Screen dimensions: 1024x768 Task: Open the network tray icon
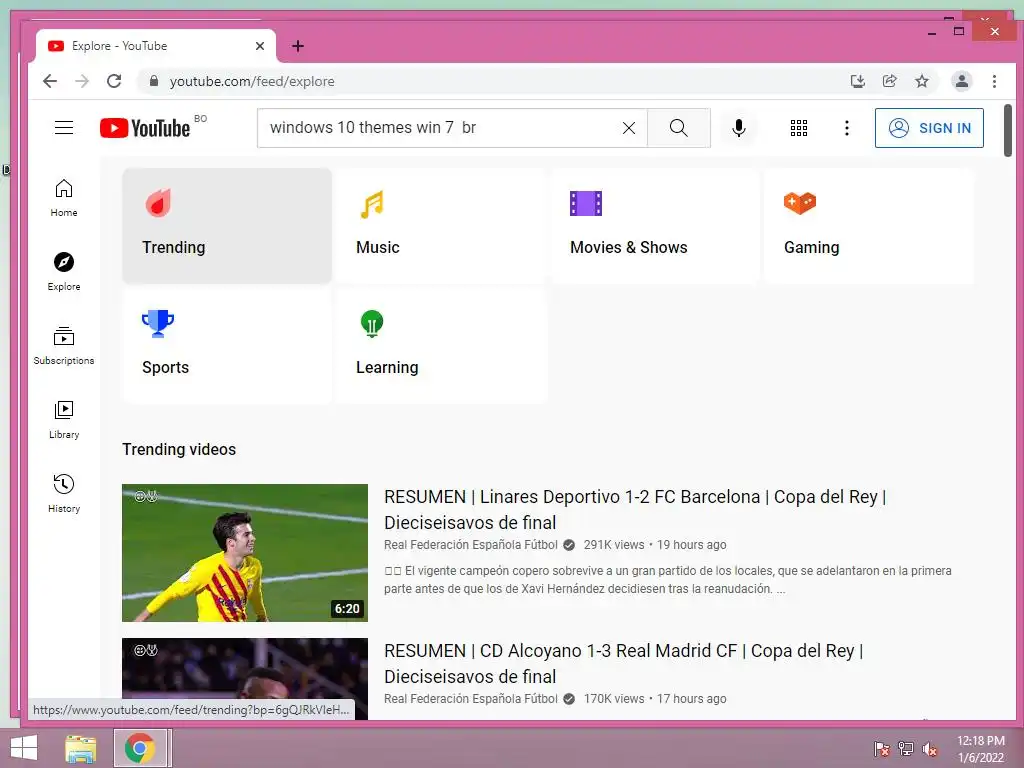click(906, 748)
